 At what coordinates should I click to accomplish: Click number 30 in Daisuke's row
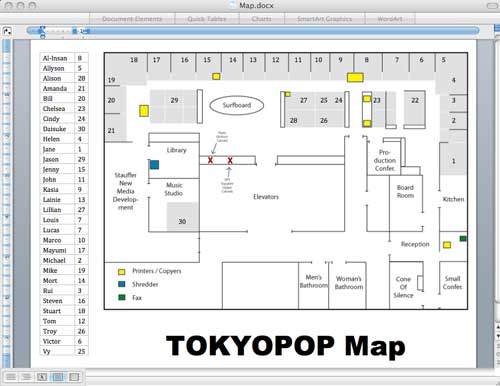[81, 129]
